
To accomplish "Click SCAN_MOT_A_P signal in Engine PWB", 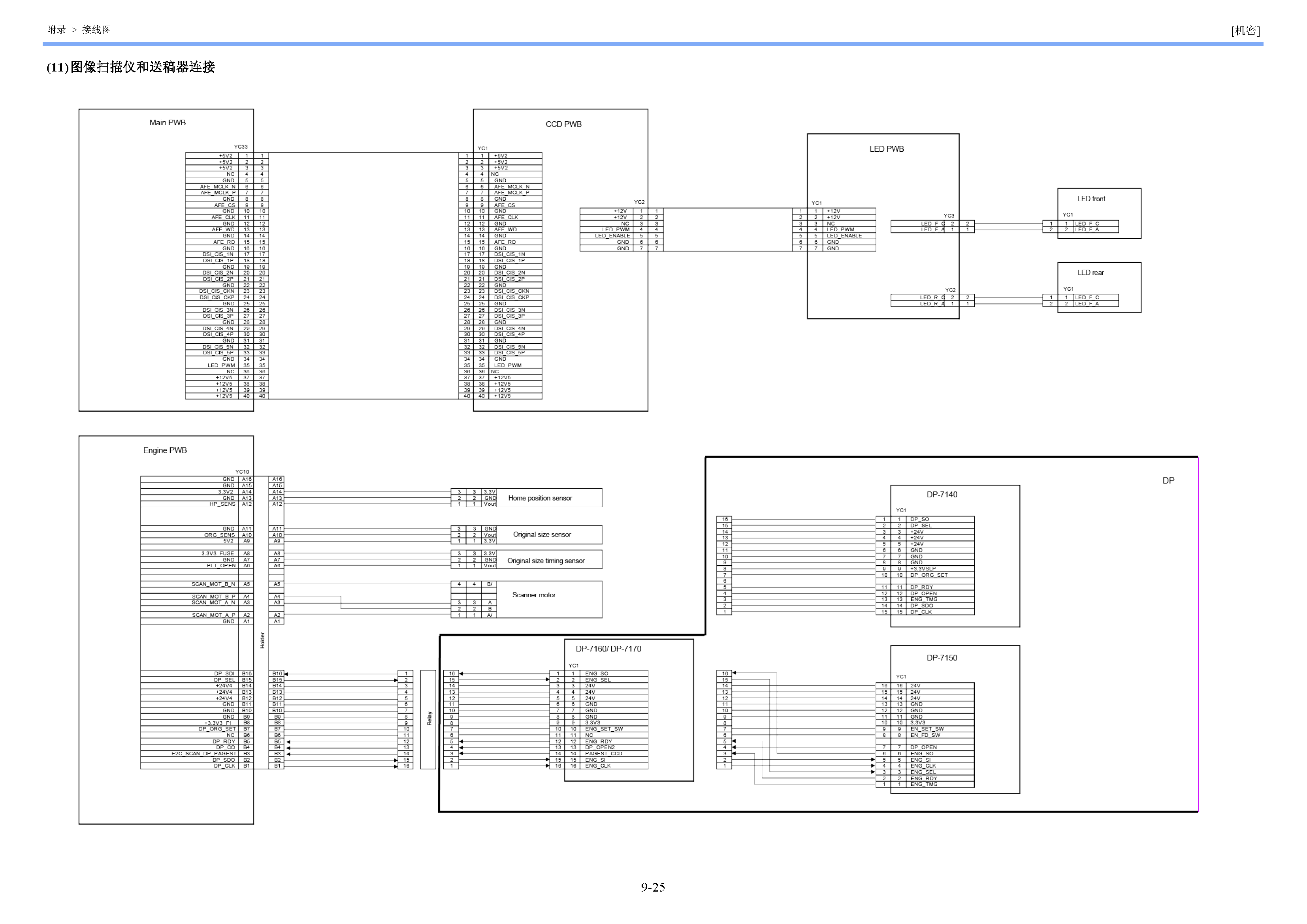I will (x=213, y=615).
